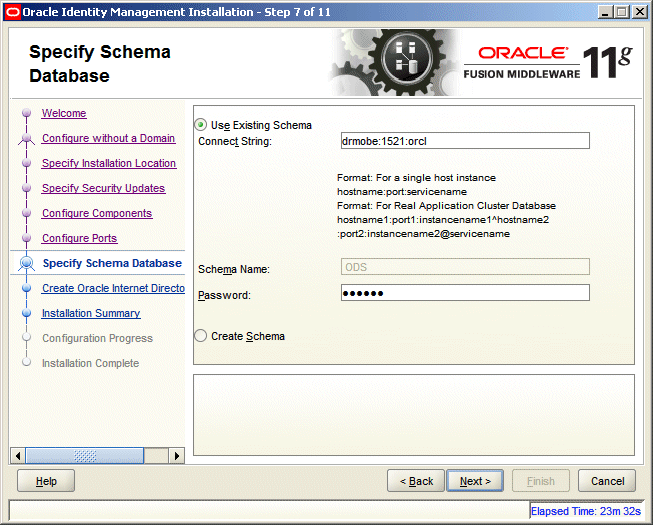The image size is (653, 525).
Task: Click the Configuration Progress bullet icon
Action: click(x=27, y=337)
